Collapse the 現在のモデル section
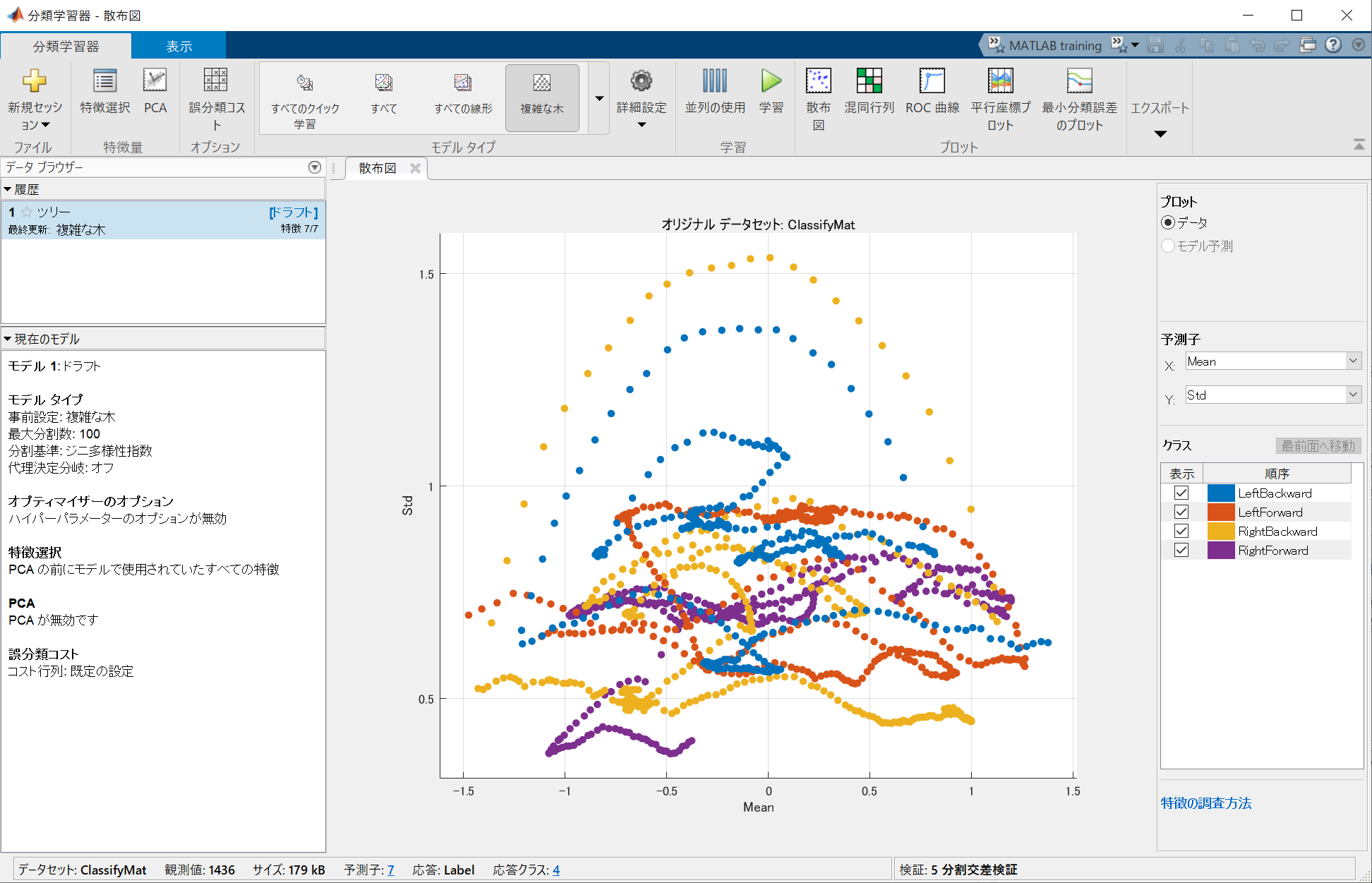This screenshot has height=883, width=1372. [7, 339]
